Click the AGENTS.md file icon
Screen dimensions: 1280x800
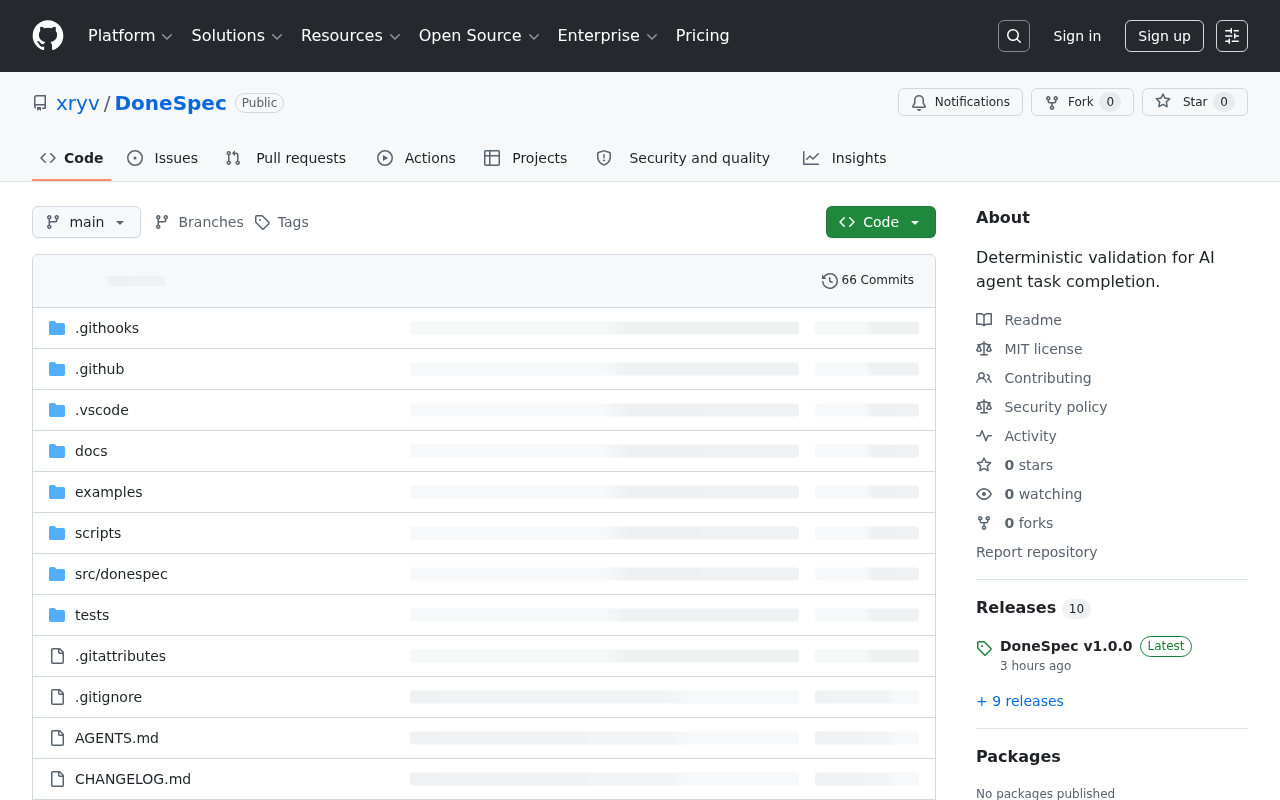(57, 738)
